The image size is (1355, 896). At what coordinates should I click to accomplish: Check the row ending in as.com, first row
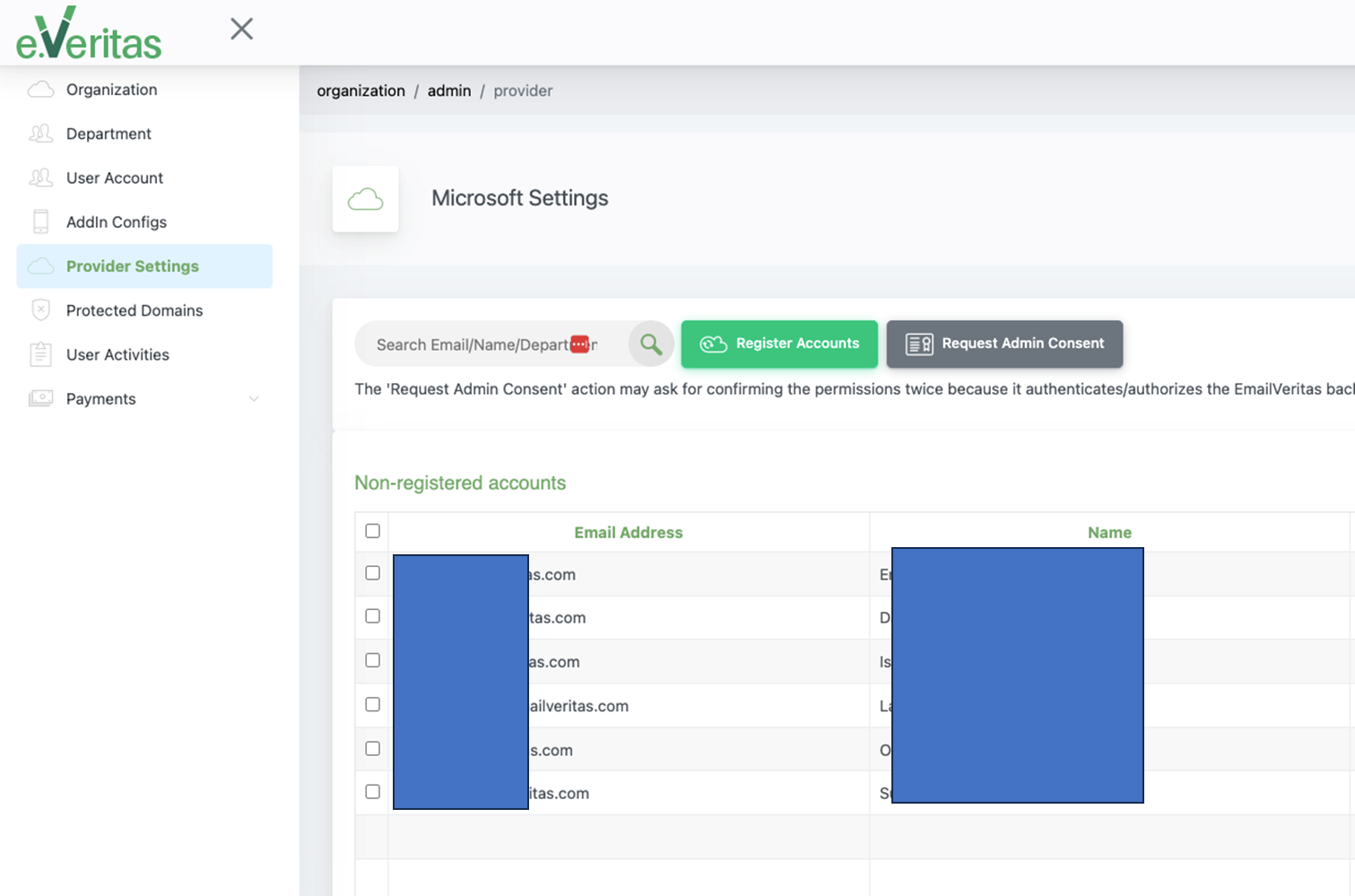[373, 573]
